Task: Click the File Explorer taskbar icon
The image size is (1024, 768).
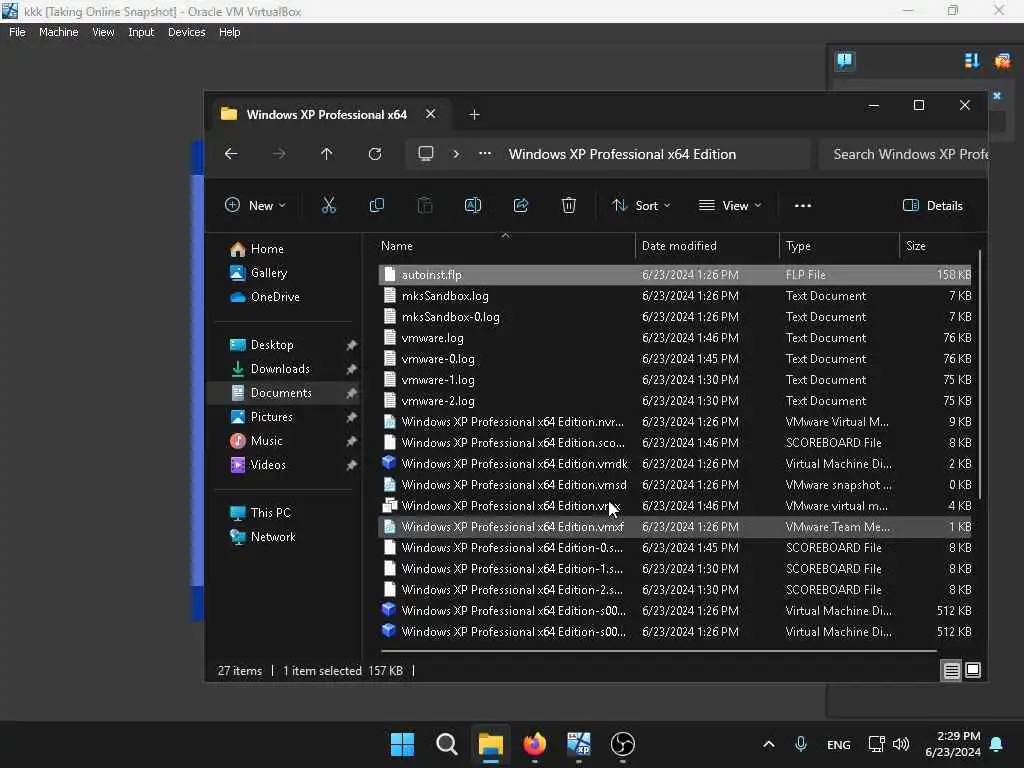Action: 490,744
